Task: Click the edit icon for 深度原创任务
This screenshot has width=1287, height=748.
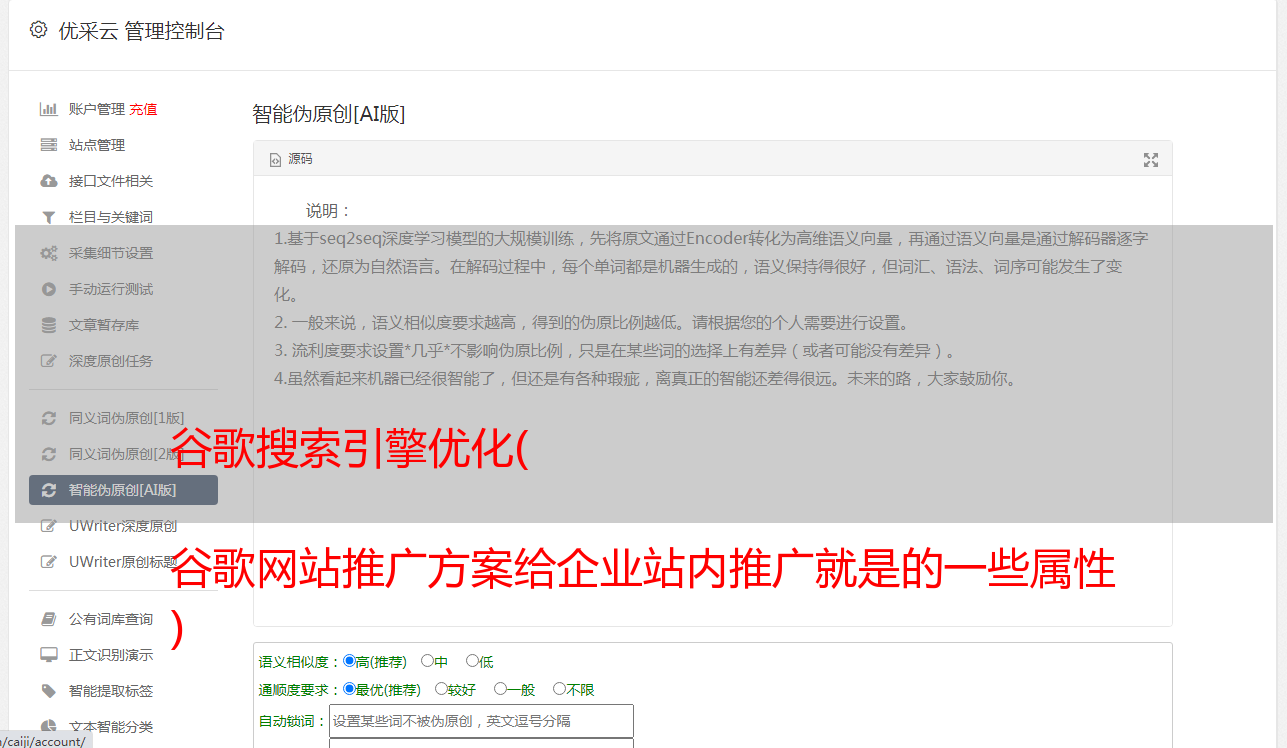Action: tap(48, 361)
